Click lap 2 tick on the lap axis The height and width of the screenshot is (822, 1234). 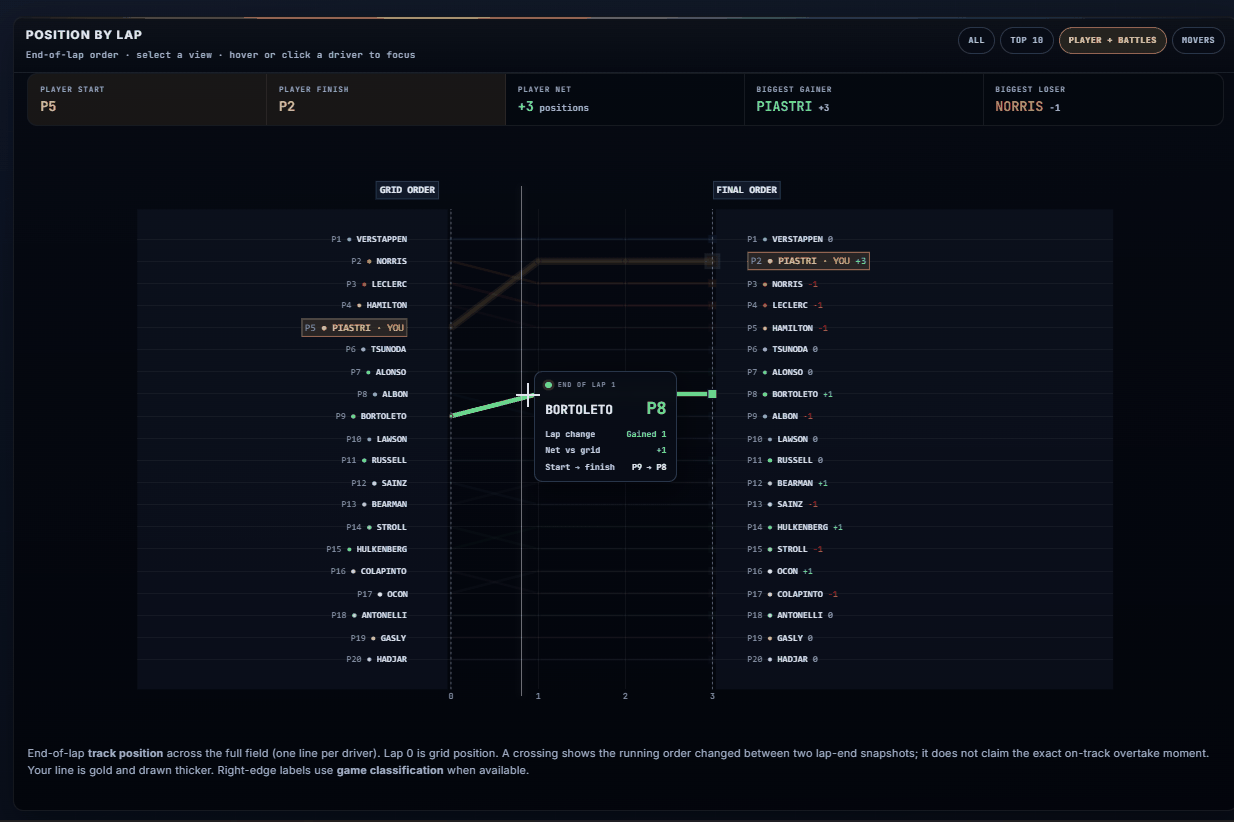pyautogui.click(x=625, y=696)
